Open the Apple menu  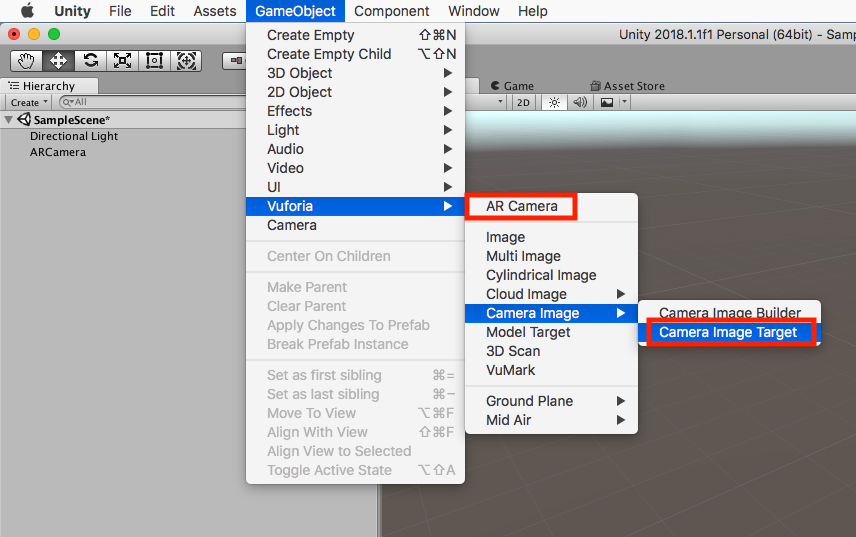tap(27, 11)
